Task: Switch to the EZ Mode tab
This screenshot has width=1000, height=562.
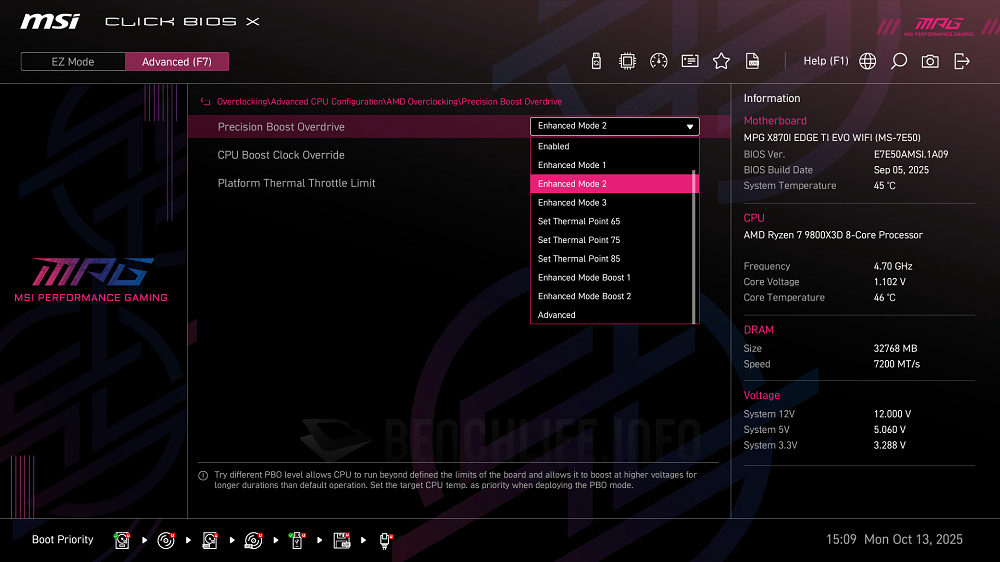Action: (73, 62)
